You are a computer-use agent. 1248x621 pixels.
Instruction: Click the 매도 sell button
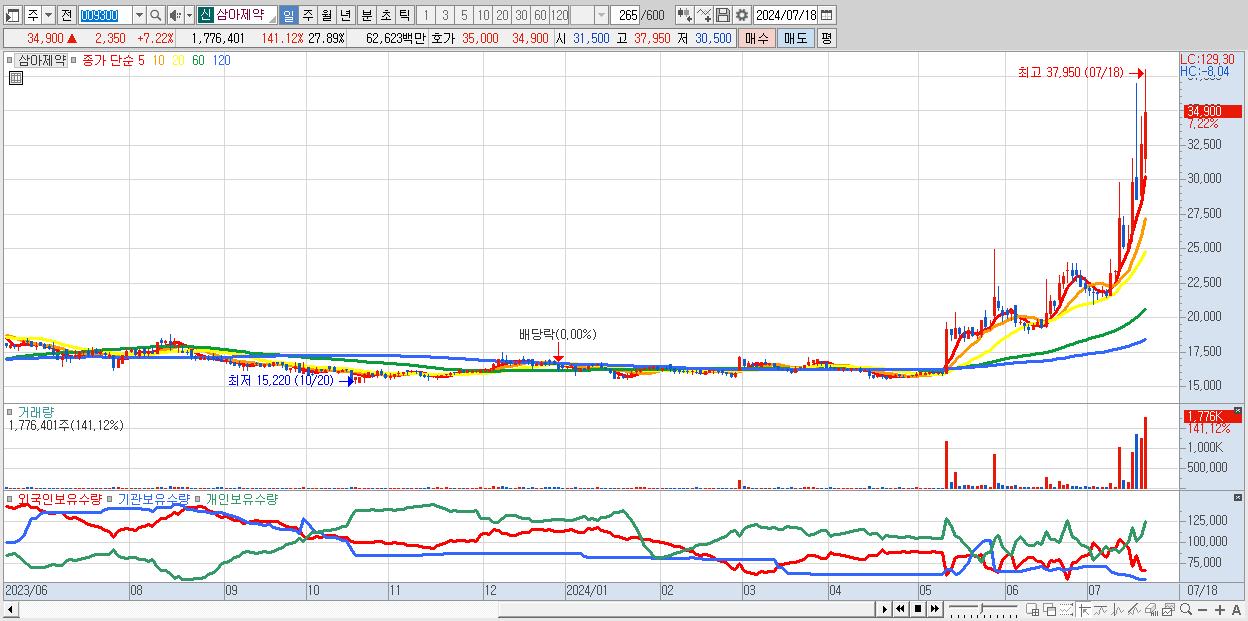click(796, 38)
